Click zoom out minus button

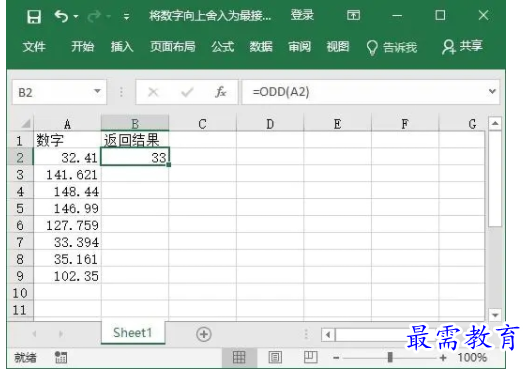click(336, 358)
